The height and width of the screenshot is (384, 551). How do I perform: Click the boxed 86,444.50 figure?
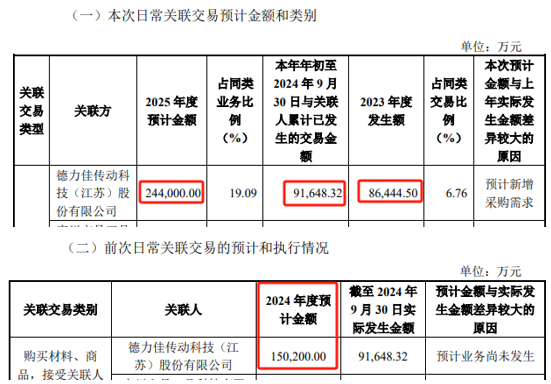393,193
